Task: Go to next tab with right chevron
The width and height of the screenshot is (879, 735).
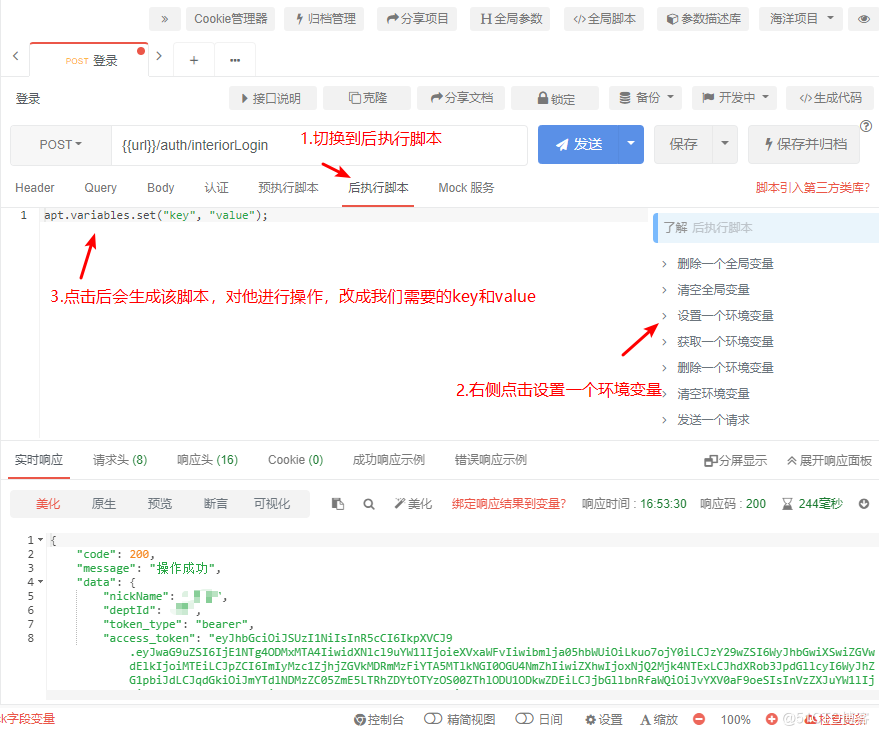Action: pyautogui.click(x=159, y=56)
